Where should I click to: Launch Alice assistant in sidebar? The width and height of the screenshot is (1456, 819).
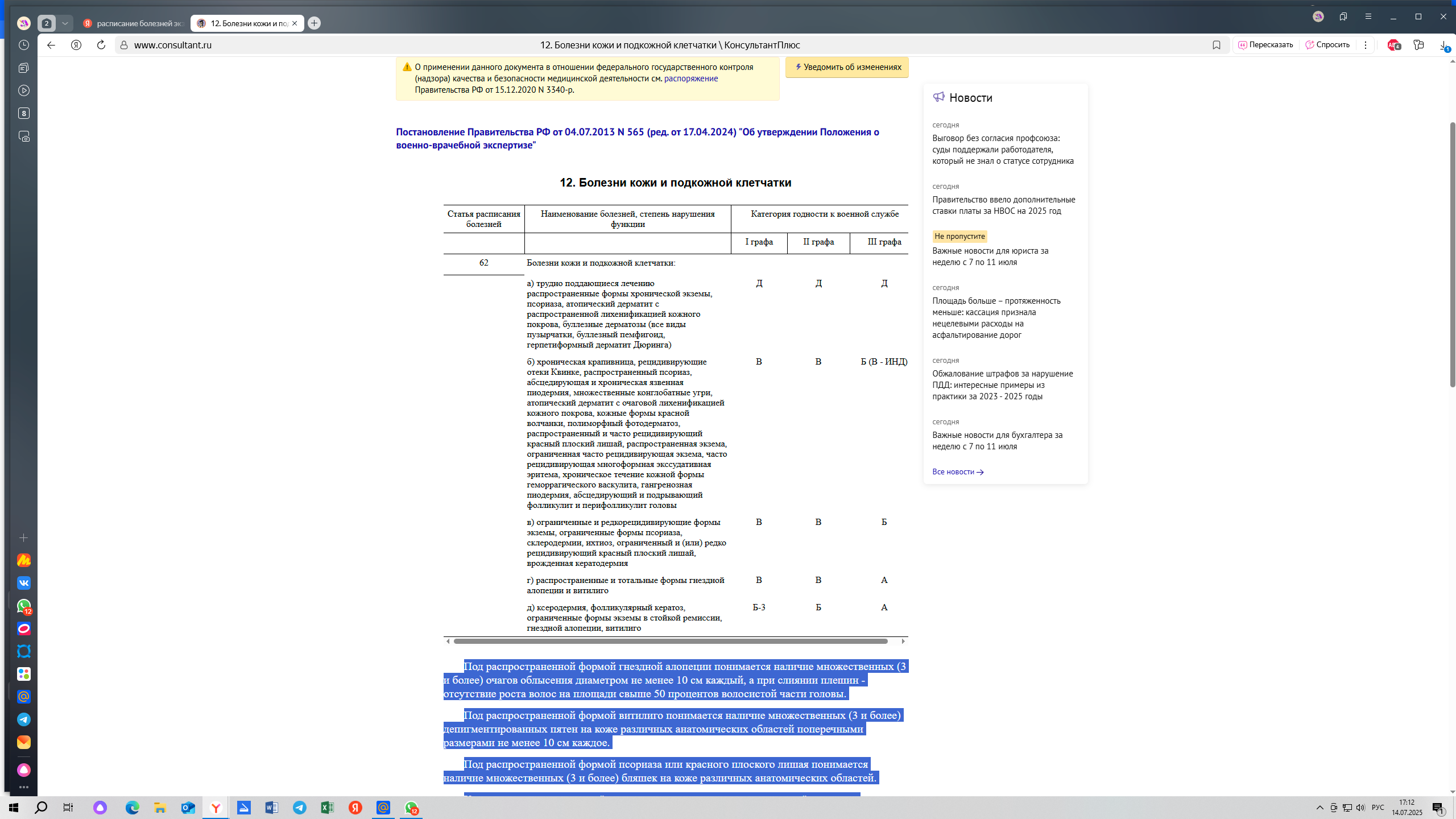(x=23, y=770)
